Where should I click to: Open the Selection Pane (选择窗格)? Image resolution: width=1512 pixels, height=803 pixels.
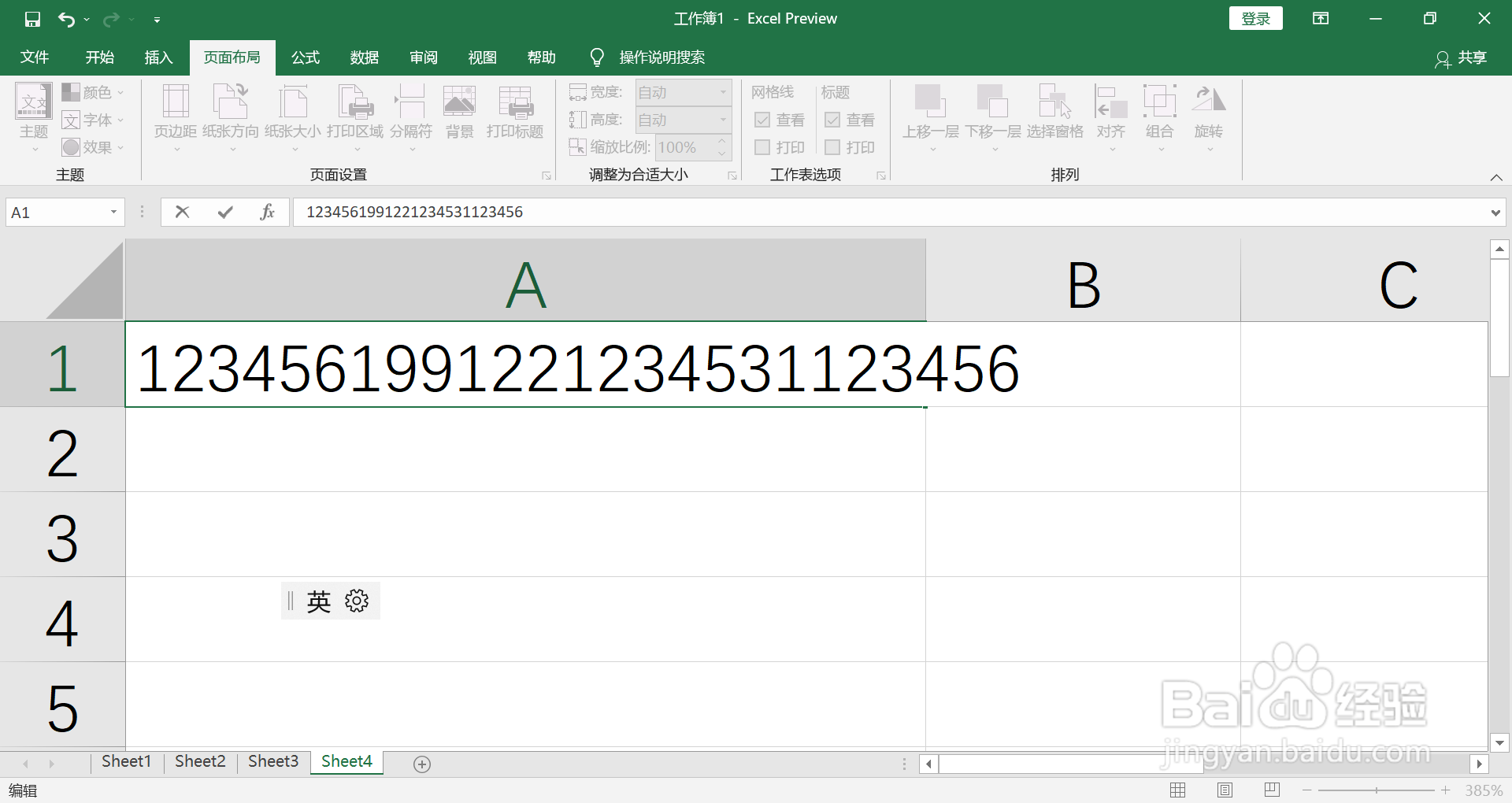[1054, 110]
